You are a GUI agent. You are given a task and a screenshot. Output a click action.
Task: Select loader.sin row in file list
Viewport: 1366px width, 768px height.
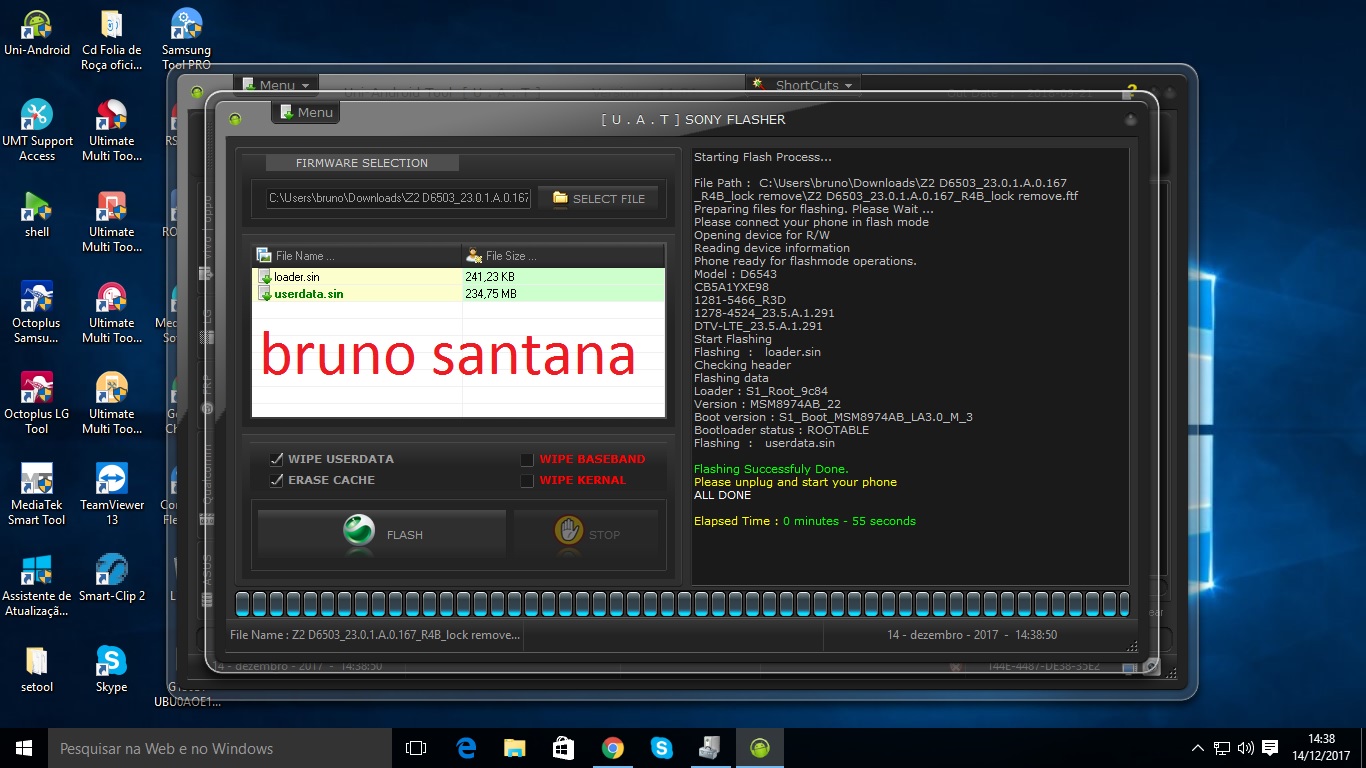(x=458, y=276)
